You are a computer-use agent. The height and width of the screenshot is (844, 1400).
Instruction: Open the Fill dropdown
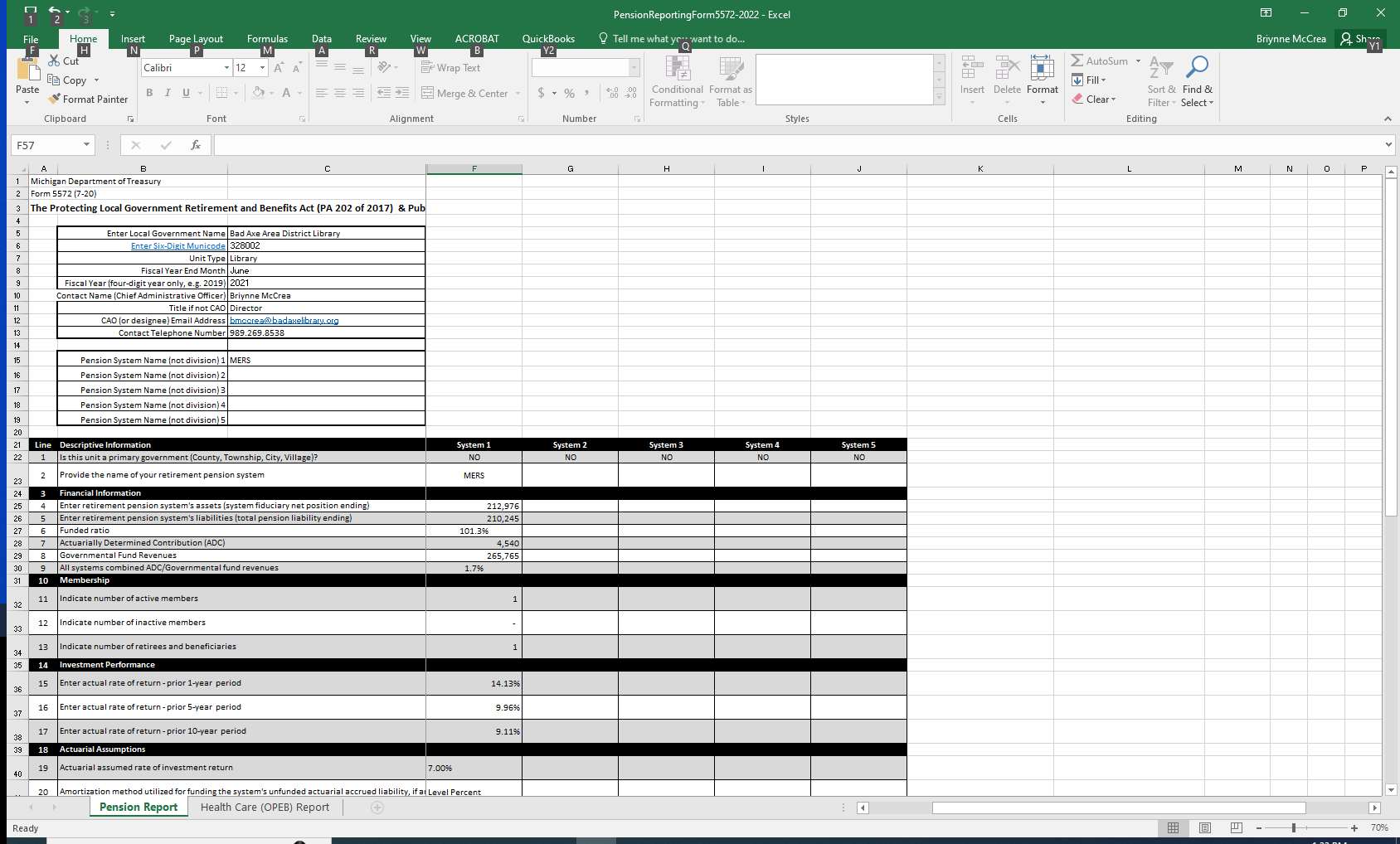point(1089,80)
